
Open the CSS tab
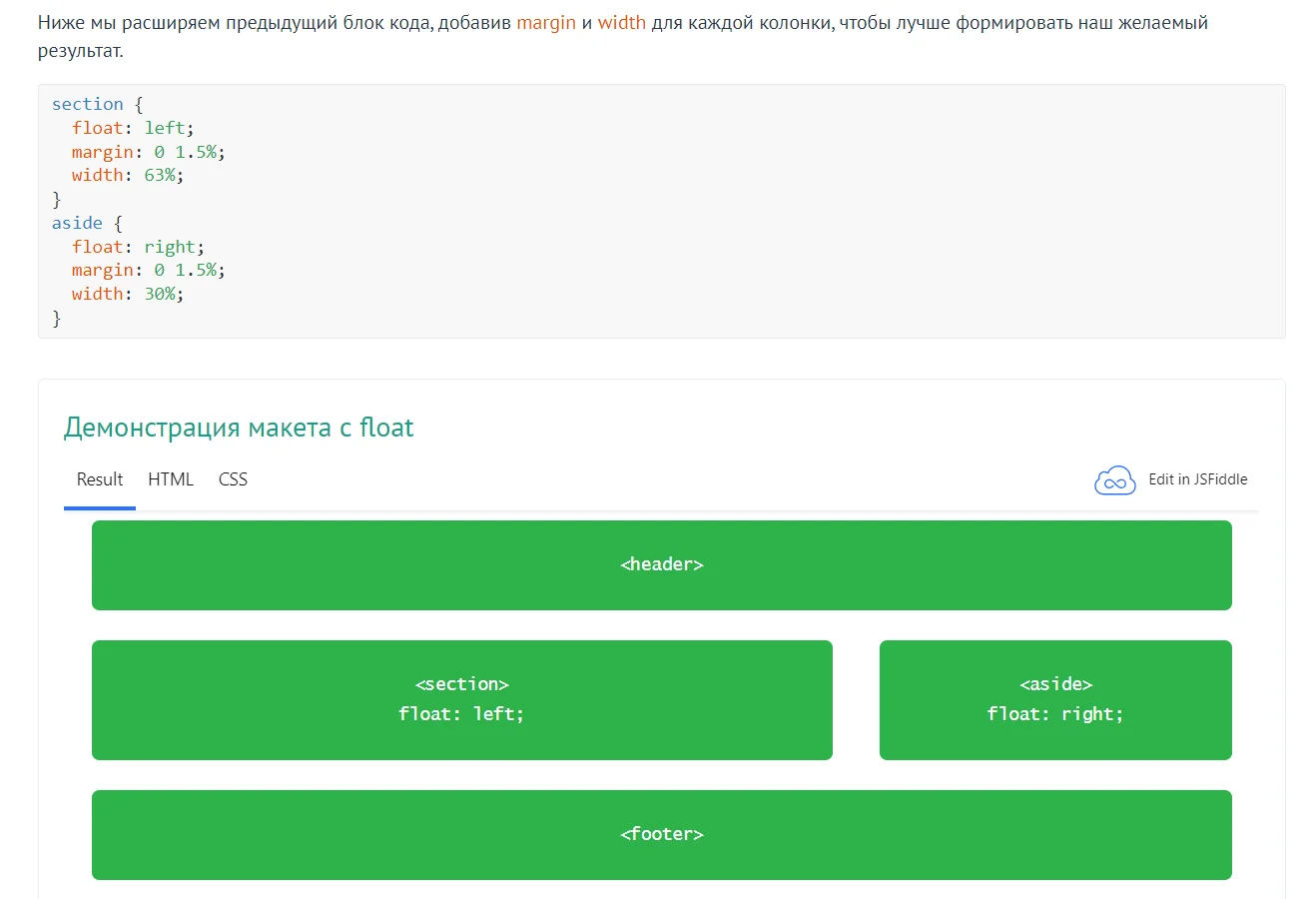[x=233, y=479]
